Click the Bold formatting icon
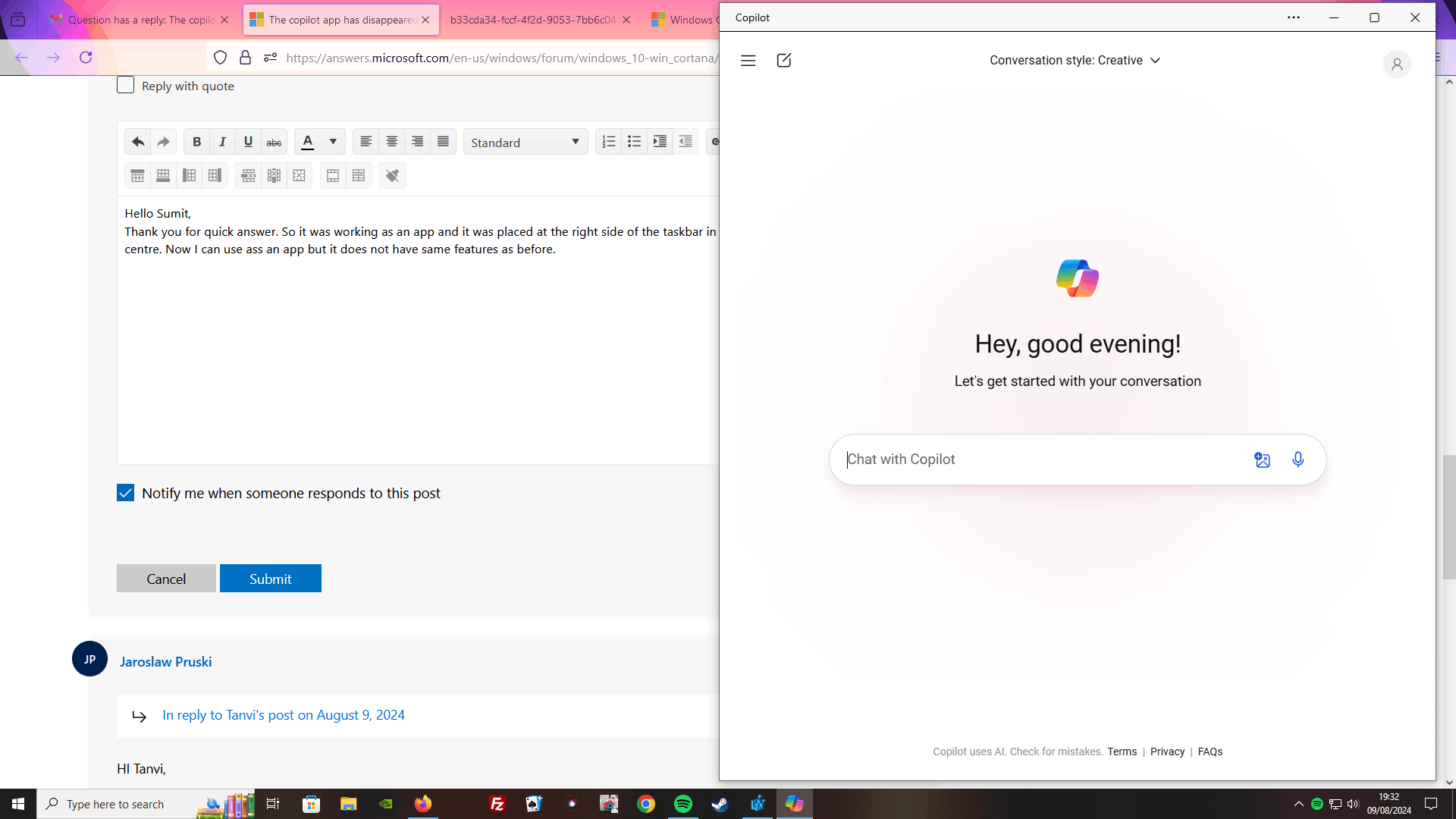 click(x=196, y=142)
